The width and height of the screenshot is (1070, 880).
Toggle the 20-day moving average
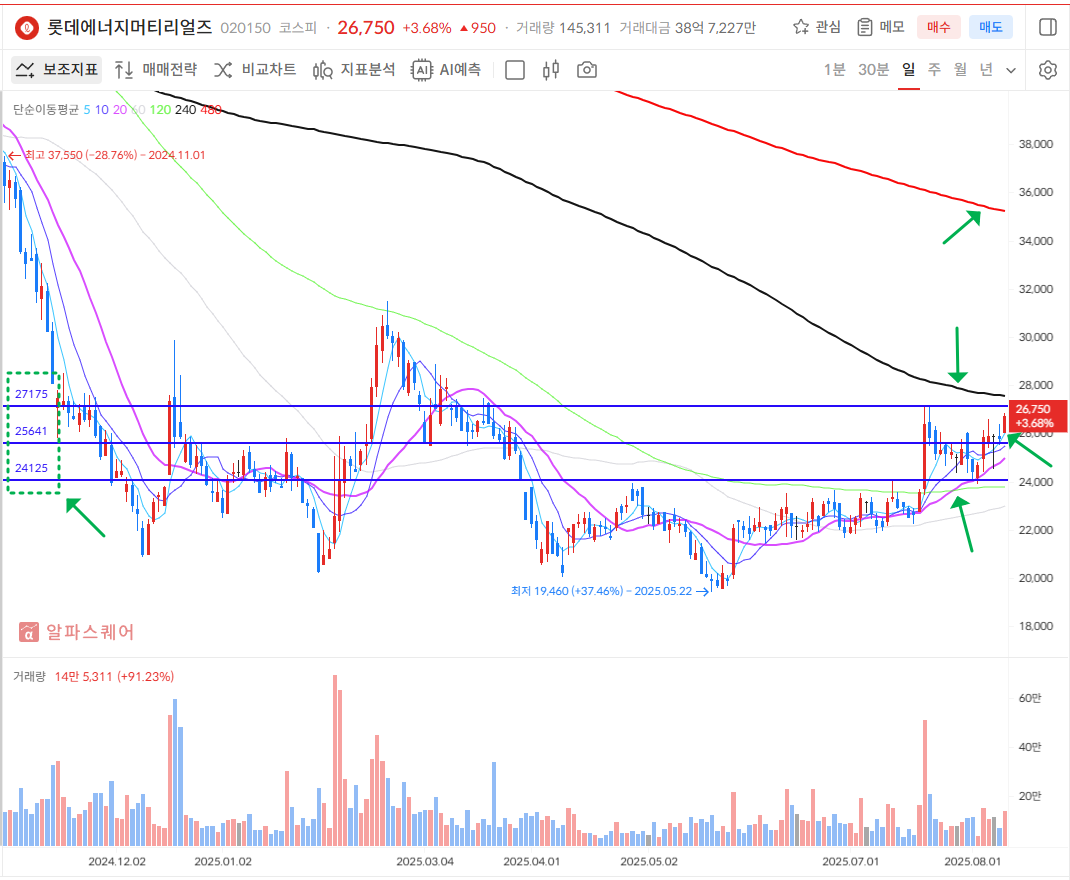[x=120, y=110]
